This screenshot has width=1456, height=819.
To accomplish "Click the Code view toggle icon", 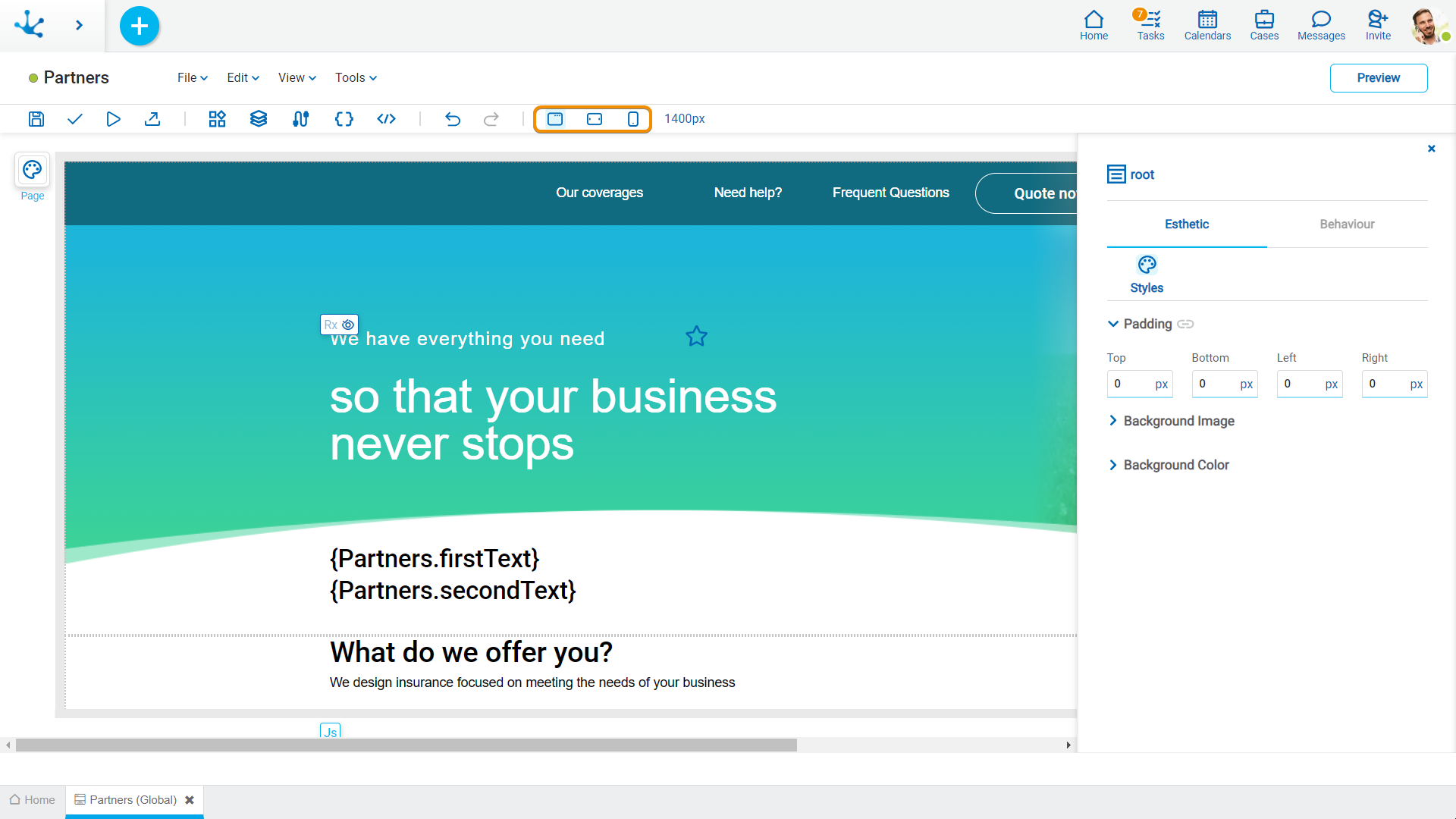I will tap(385, 118).
